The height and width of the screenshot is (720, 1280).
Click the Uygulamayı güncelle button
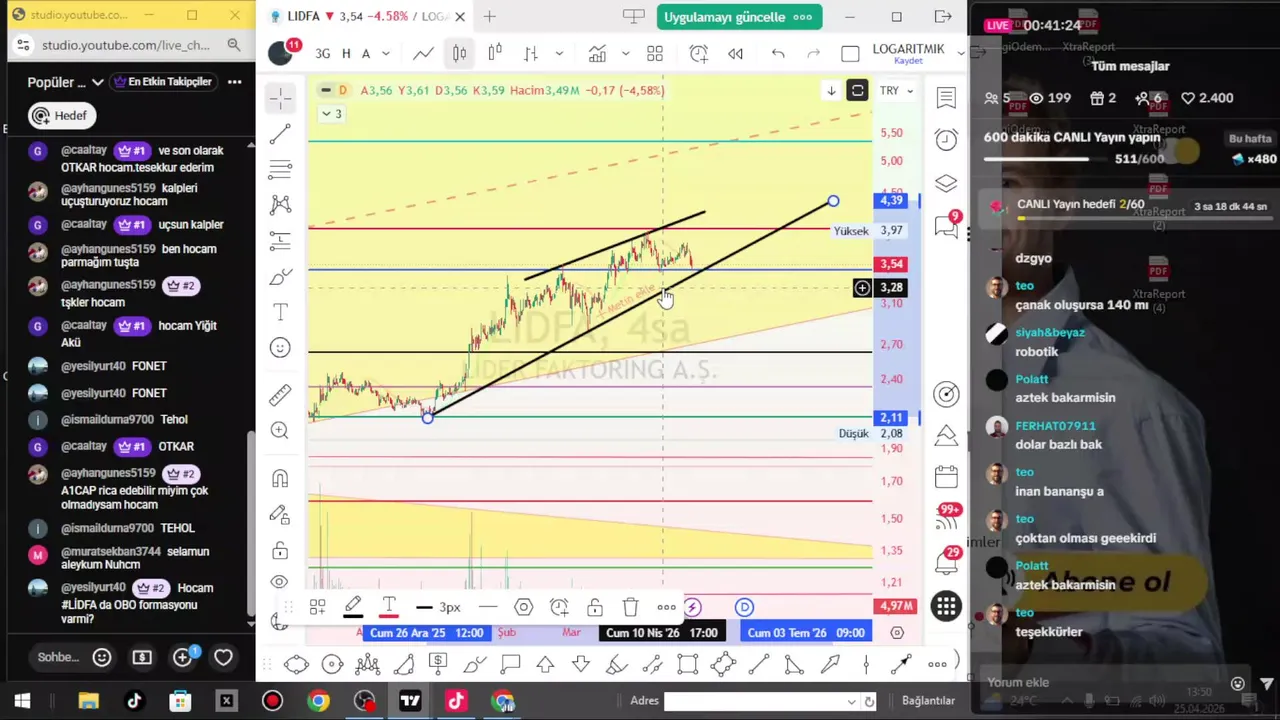click(740, 17)
